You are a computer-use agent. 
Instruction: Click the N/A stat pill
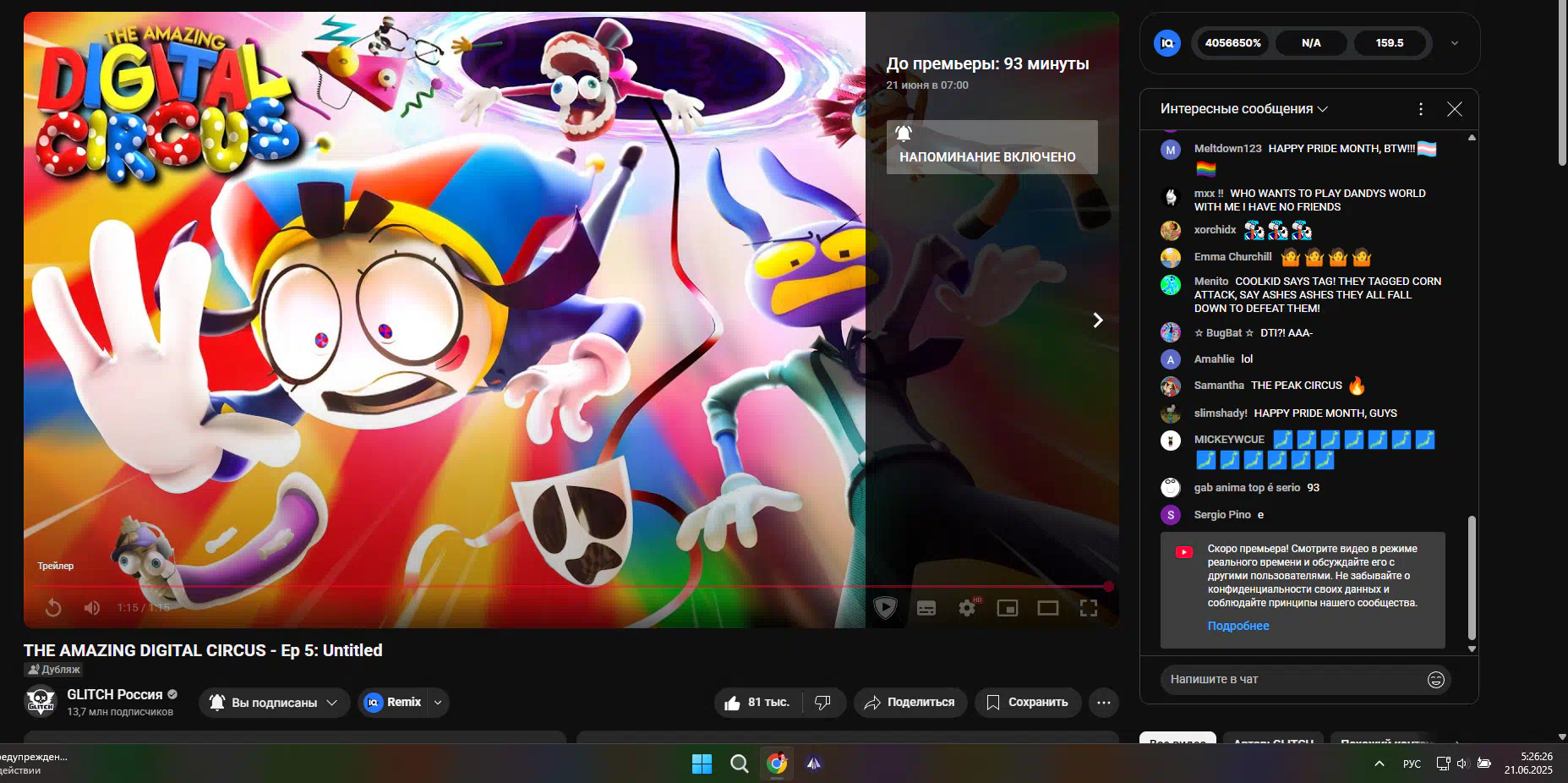[1311, 43]
